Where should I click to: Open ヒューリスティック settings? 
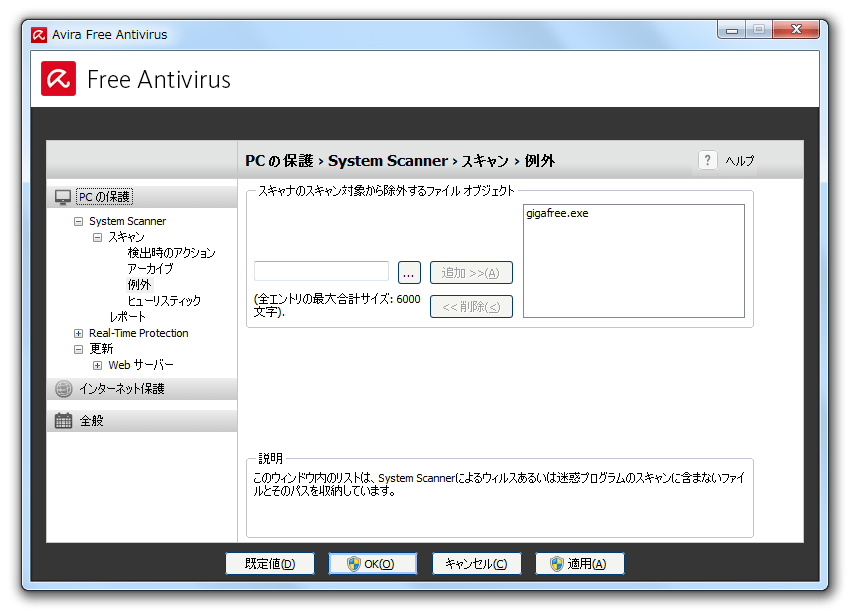click(x=164, y=301)
